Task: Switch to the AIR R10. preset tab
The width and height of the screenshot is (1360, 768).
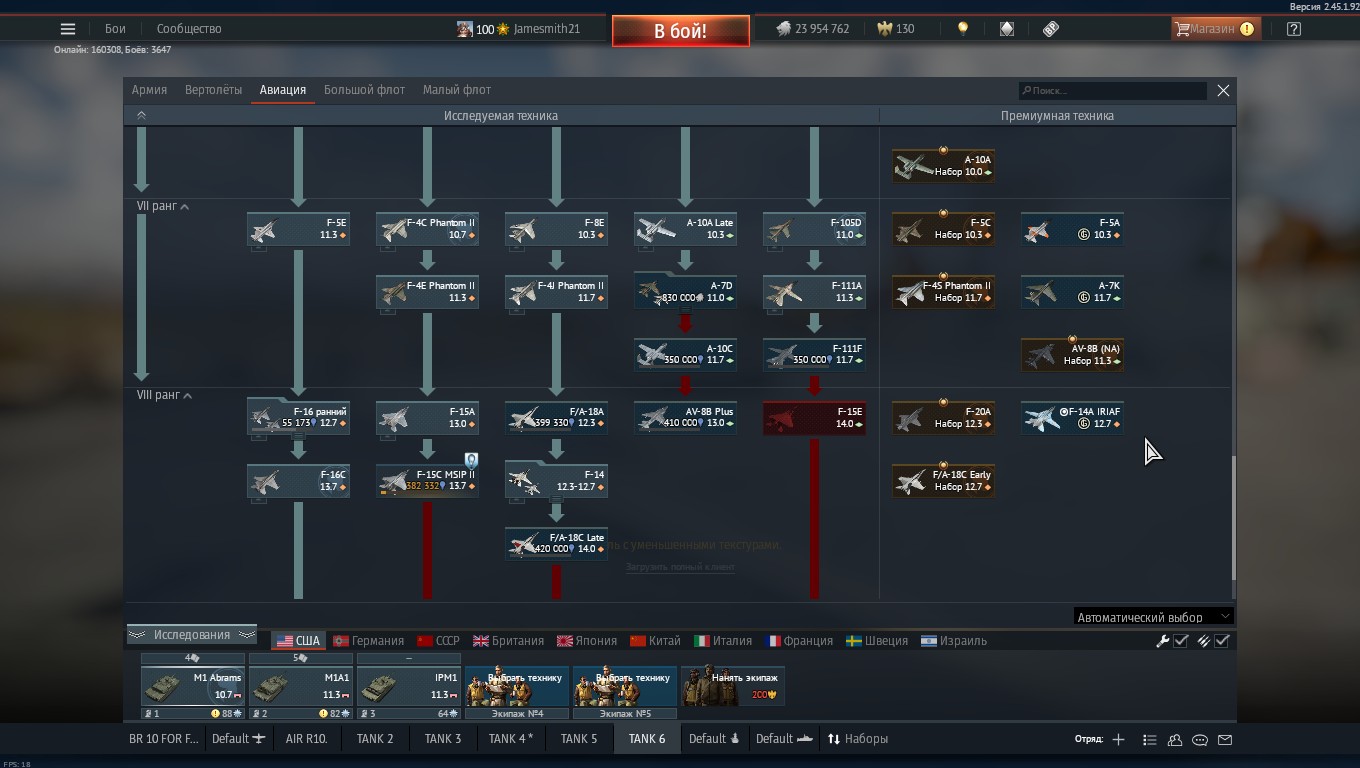Action: 307,739
